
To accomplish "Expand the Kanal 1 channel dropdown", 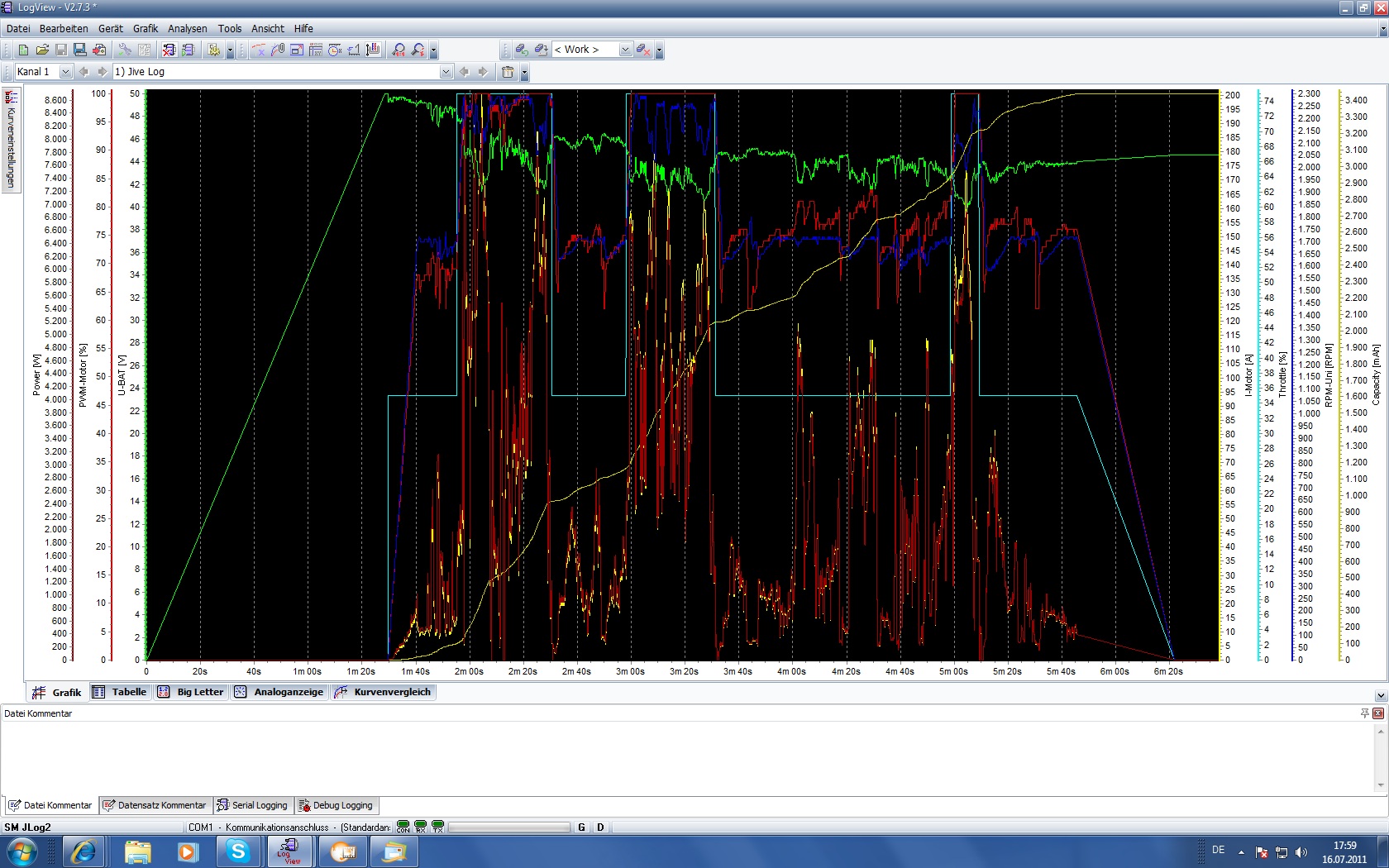I will 65,72.
